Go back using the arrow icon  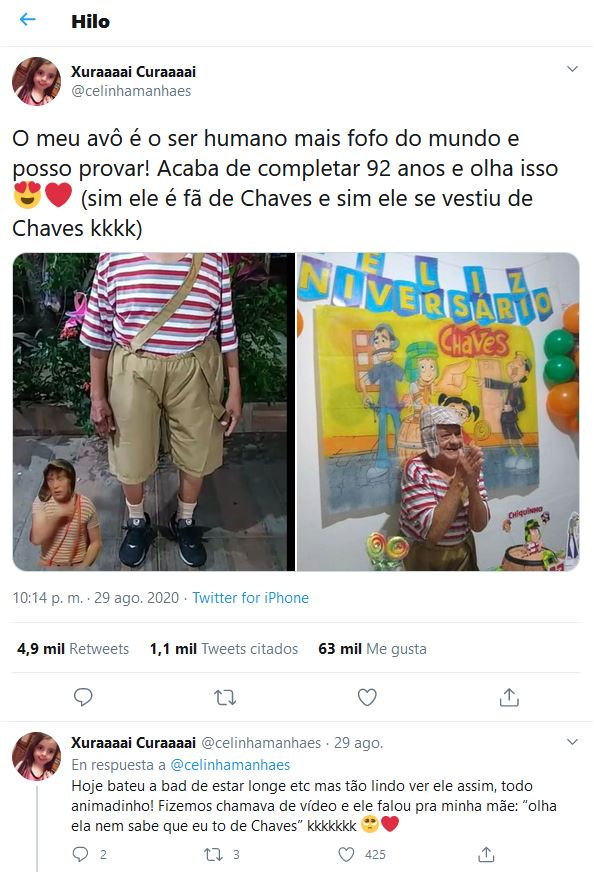tap(27, 19)
